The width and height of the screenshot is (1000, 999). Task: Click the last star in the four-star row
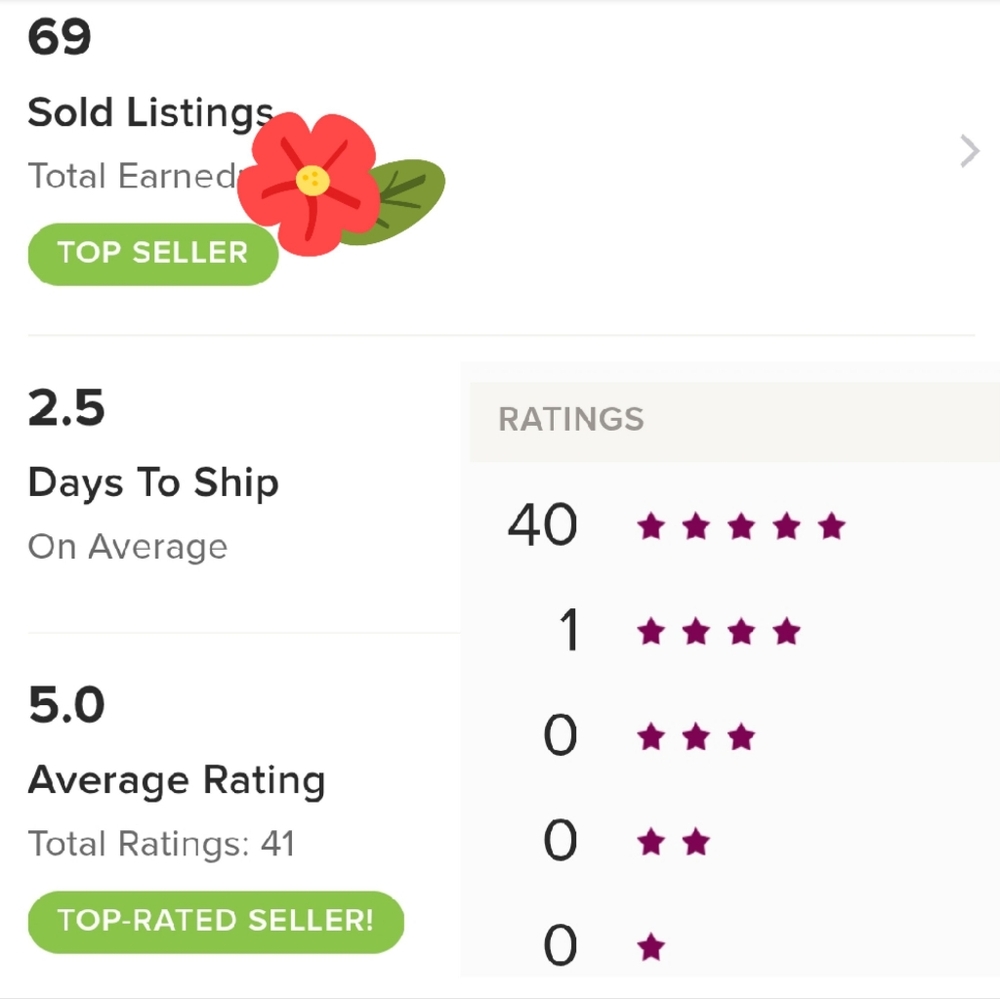coord(787,631)
